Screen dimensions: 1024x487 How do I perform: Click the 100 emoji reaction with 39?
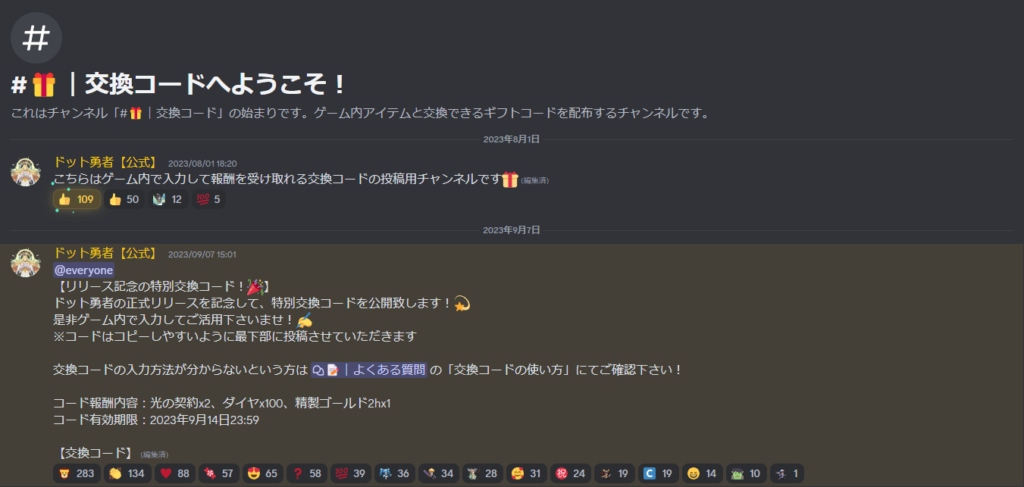point(350,473)
